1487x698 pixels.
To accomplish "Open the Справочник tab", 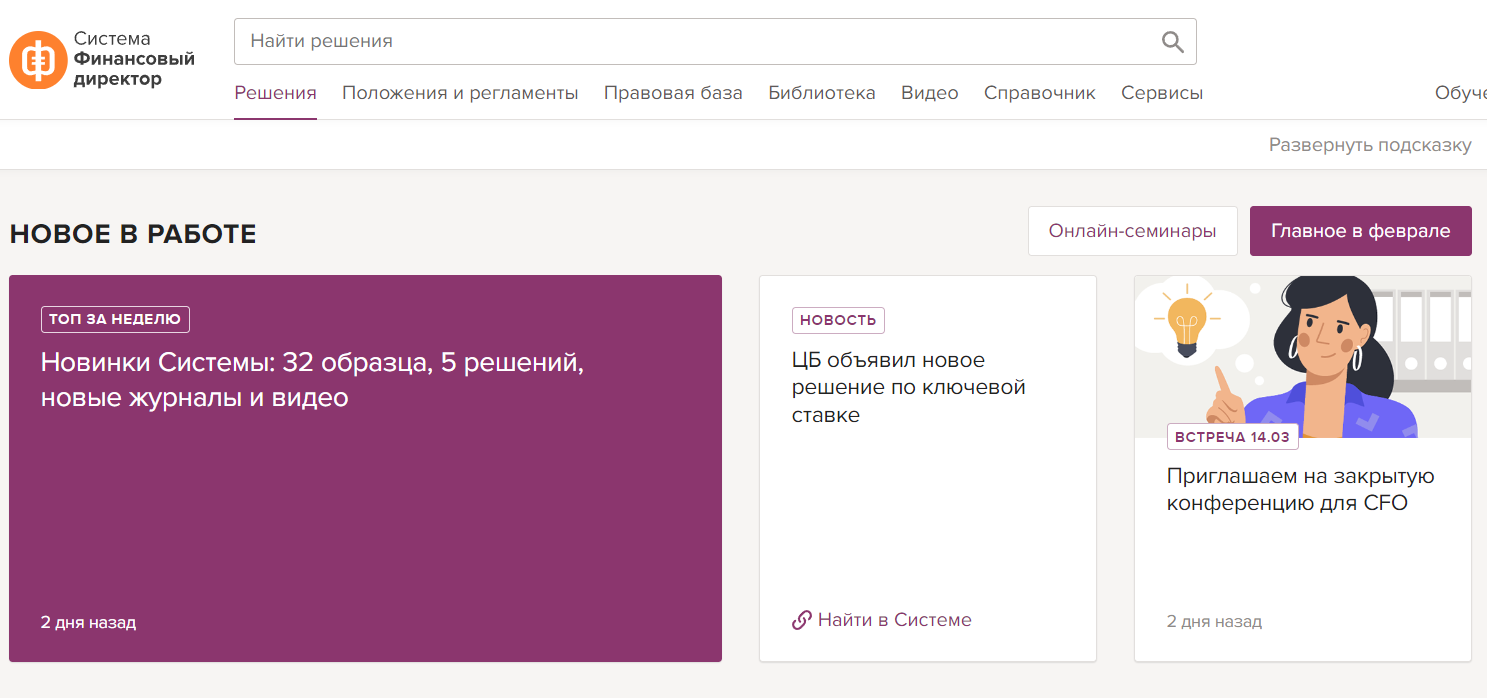I will pos(1039,93).
